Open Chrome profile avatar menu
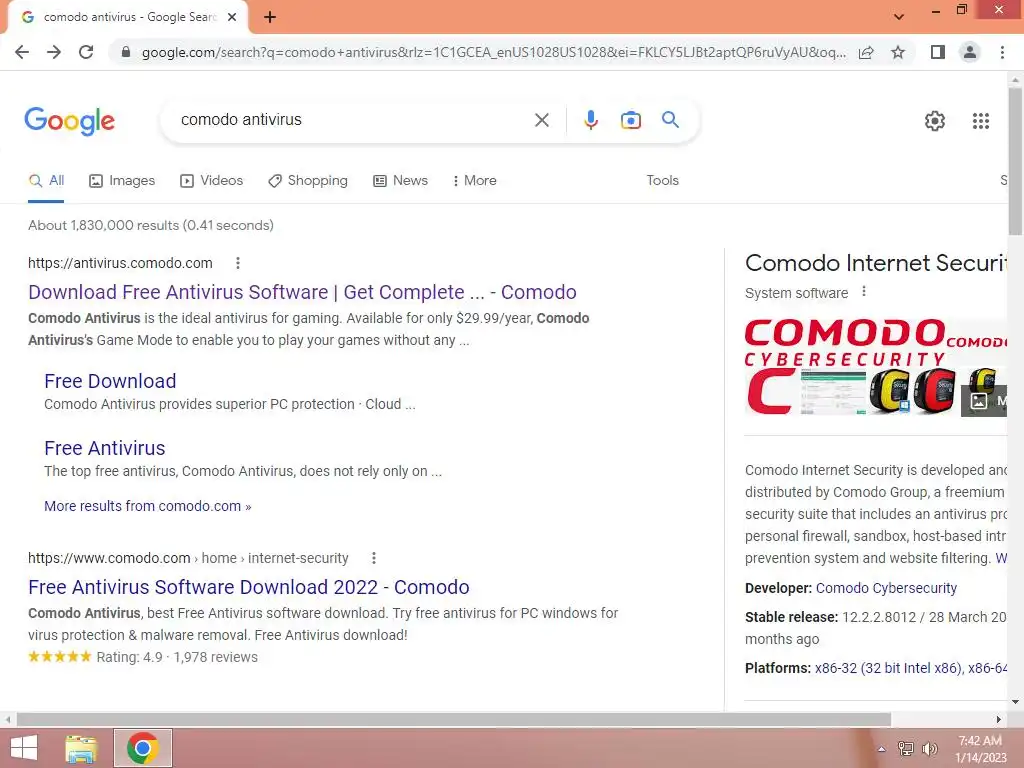The width and height of the screenshot is (1024, 768). (970, 52)
